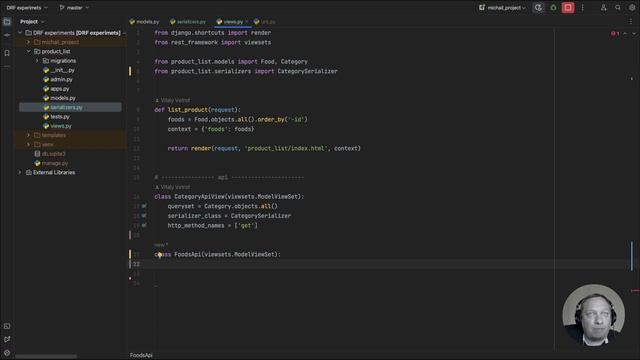The width and height of the screenshot is (640, 360).
Task: Click the red error indicator in editor
Action: point(615,33)
